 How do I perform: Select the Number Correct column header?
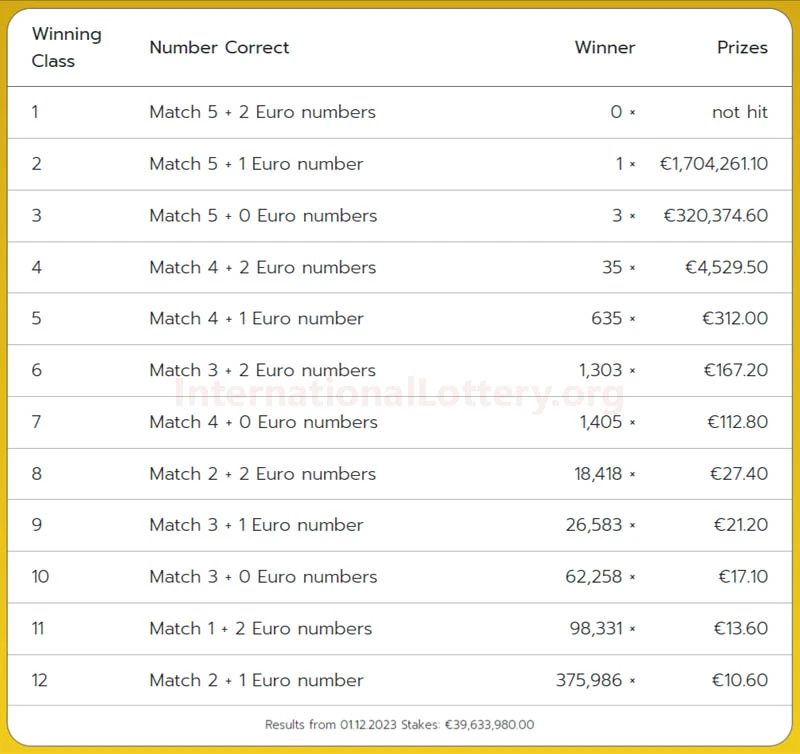219,47
